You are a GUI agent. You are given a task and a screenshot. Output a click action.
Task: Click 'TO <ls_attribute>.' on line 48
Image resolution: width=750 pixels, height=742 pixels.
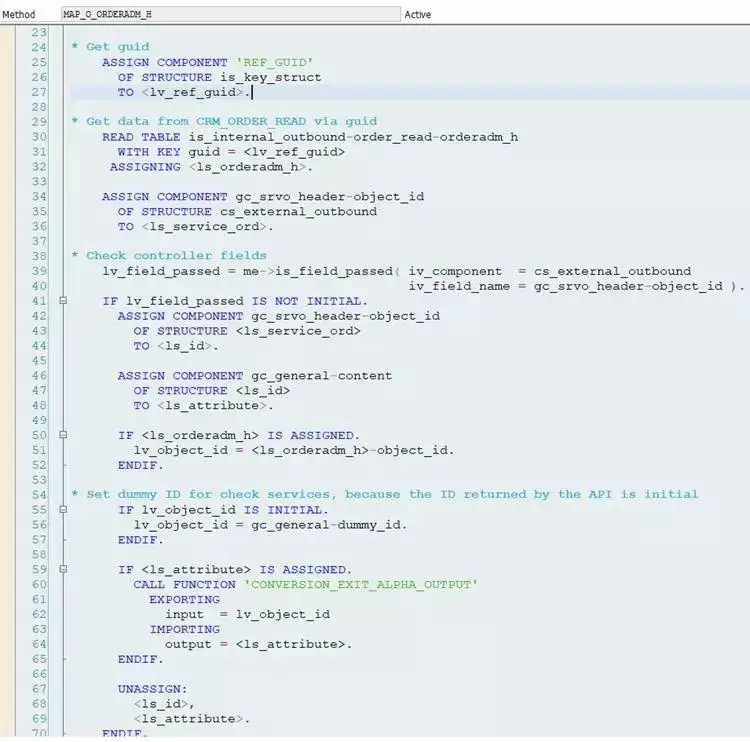click(203, 406)
